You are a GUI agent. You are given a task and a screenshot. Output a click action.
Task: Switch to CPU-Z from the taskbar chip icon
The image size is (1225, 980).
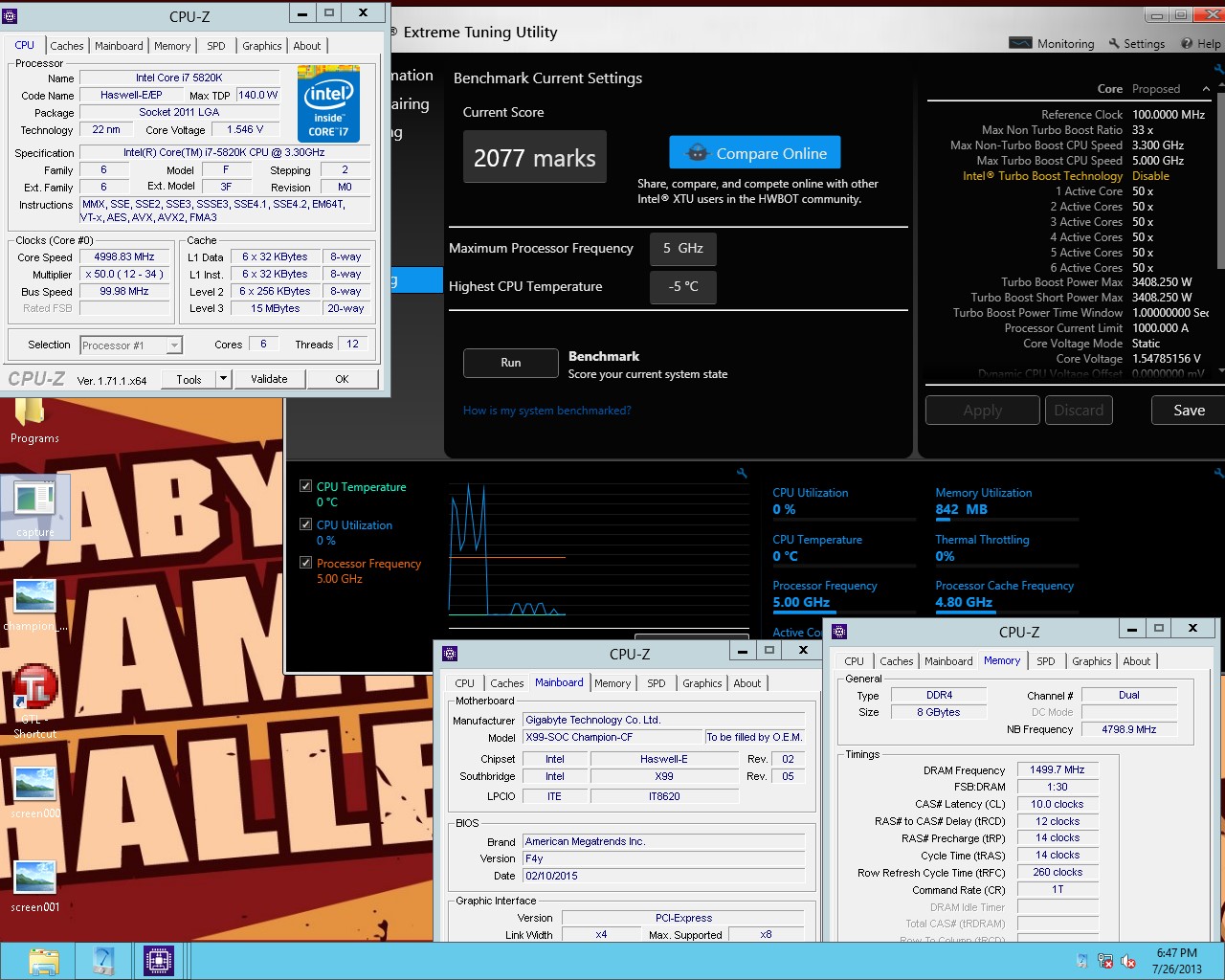point(159,961)
